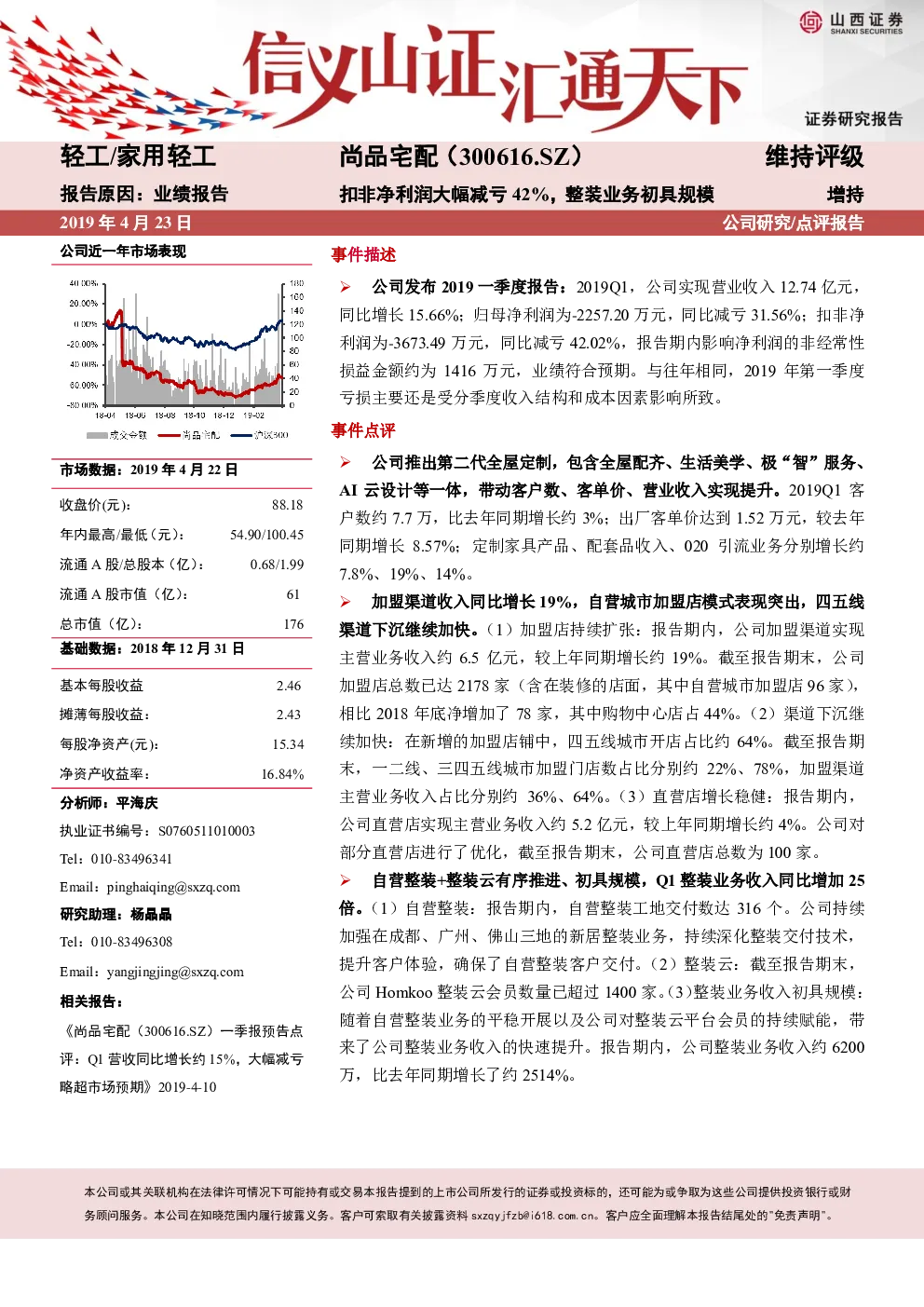924x1307 pixels.
Task: Click the red arrow bullet before 公司推出第二代全屋定制
Action: point(346,462)
